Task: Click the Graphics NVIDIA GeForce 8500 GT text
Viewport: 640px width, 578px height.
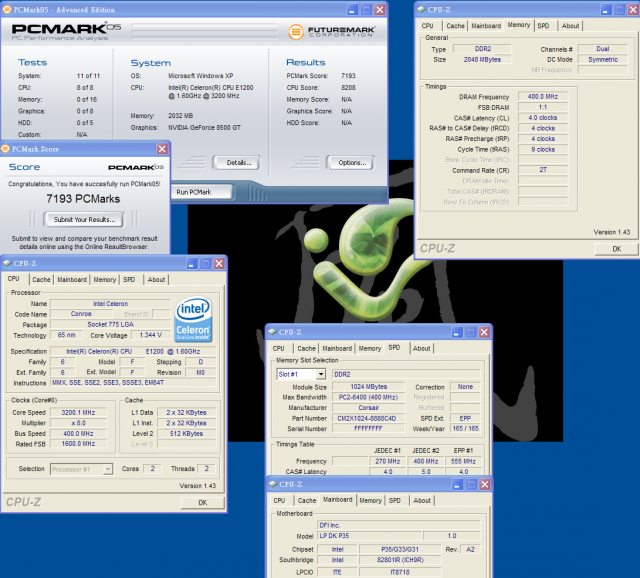Action: 204,128
